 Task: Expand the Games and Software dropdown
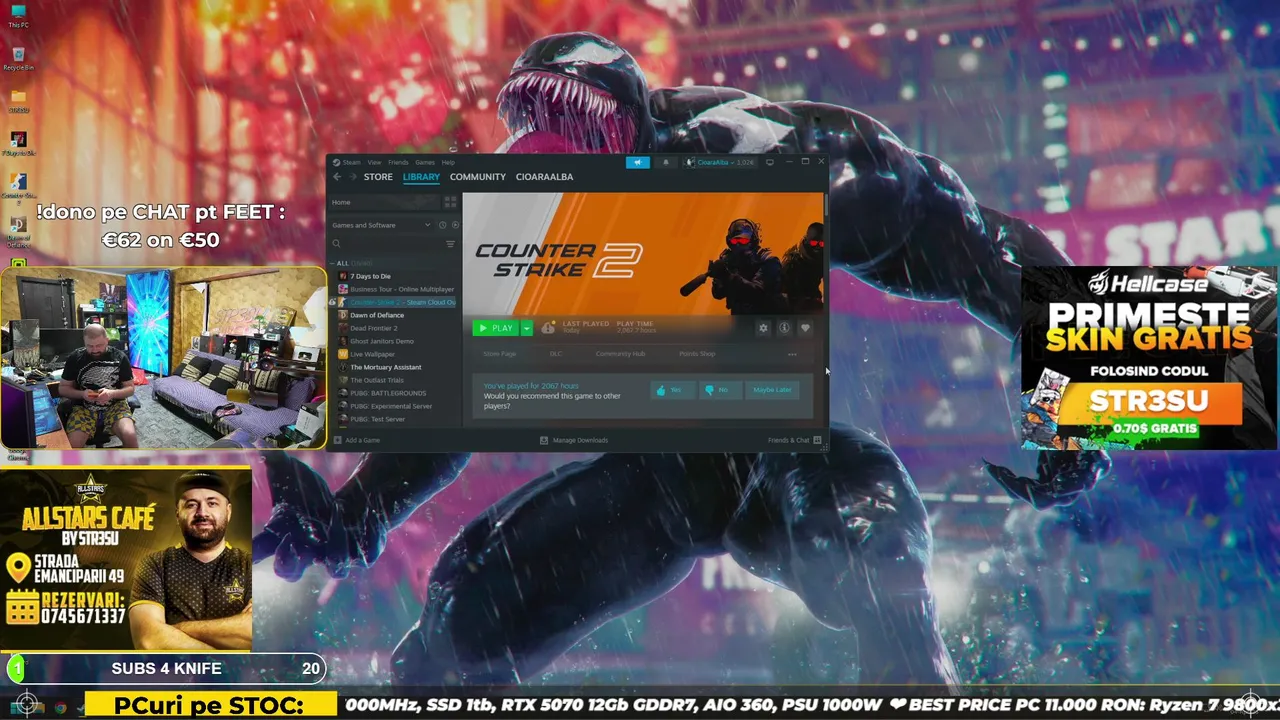(x=382, y=225)
